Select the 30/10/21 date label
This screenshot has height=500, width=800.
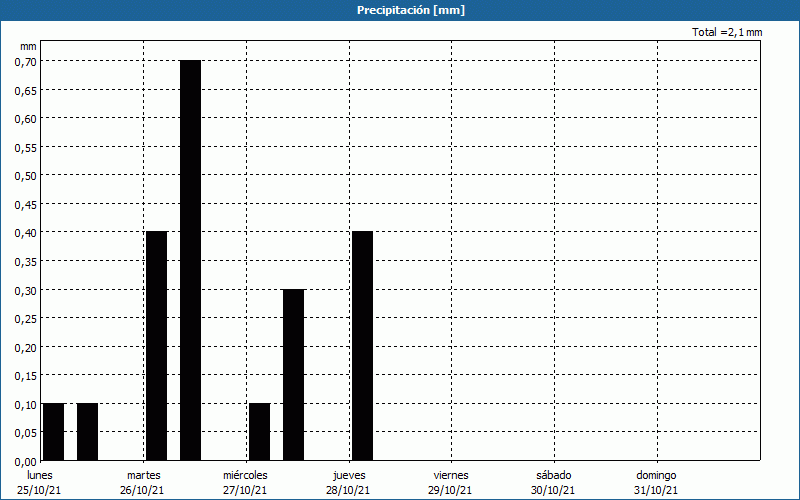(553, 490)
